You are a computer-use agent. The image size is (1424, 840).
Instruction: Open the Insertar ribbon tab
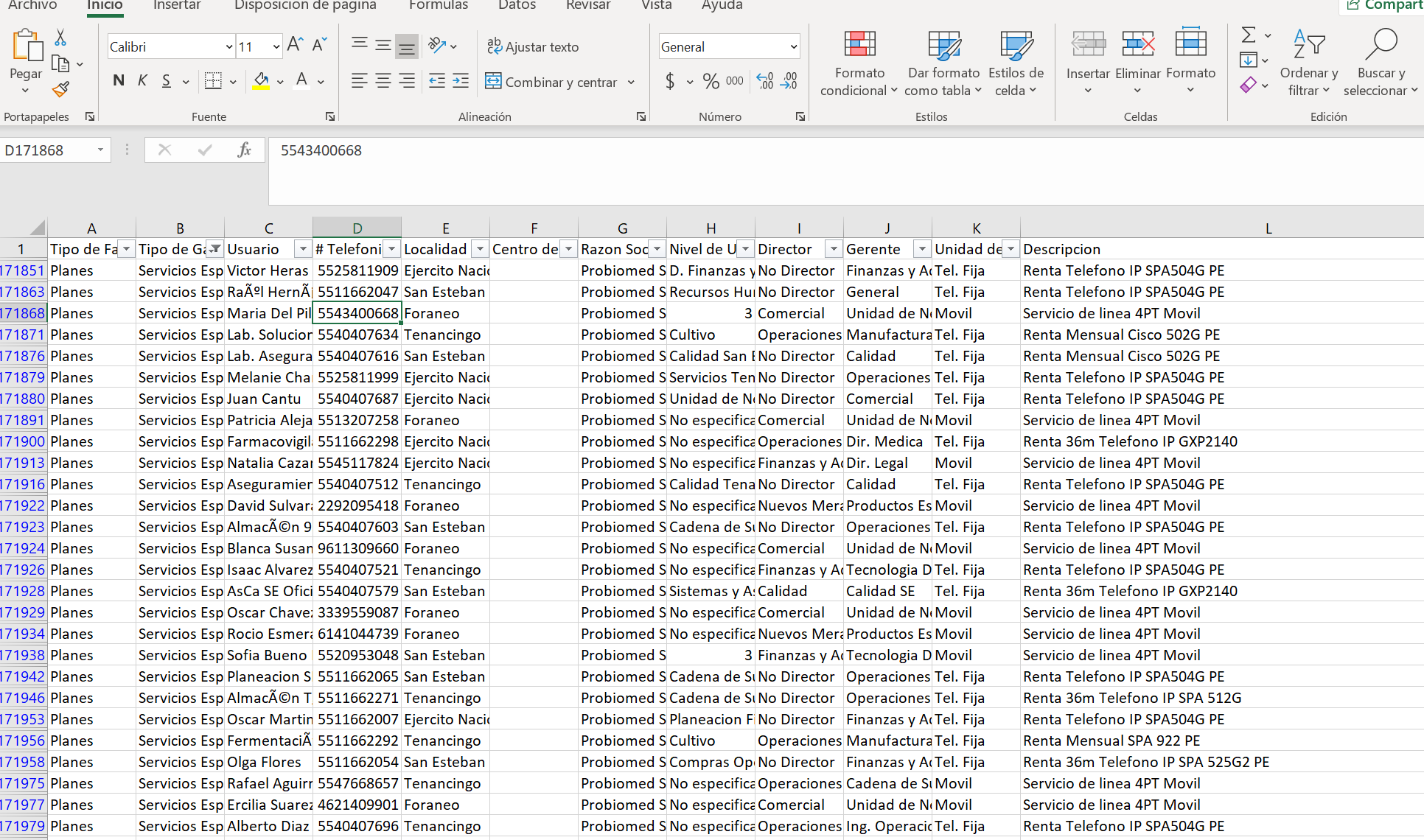pos(177,6)
